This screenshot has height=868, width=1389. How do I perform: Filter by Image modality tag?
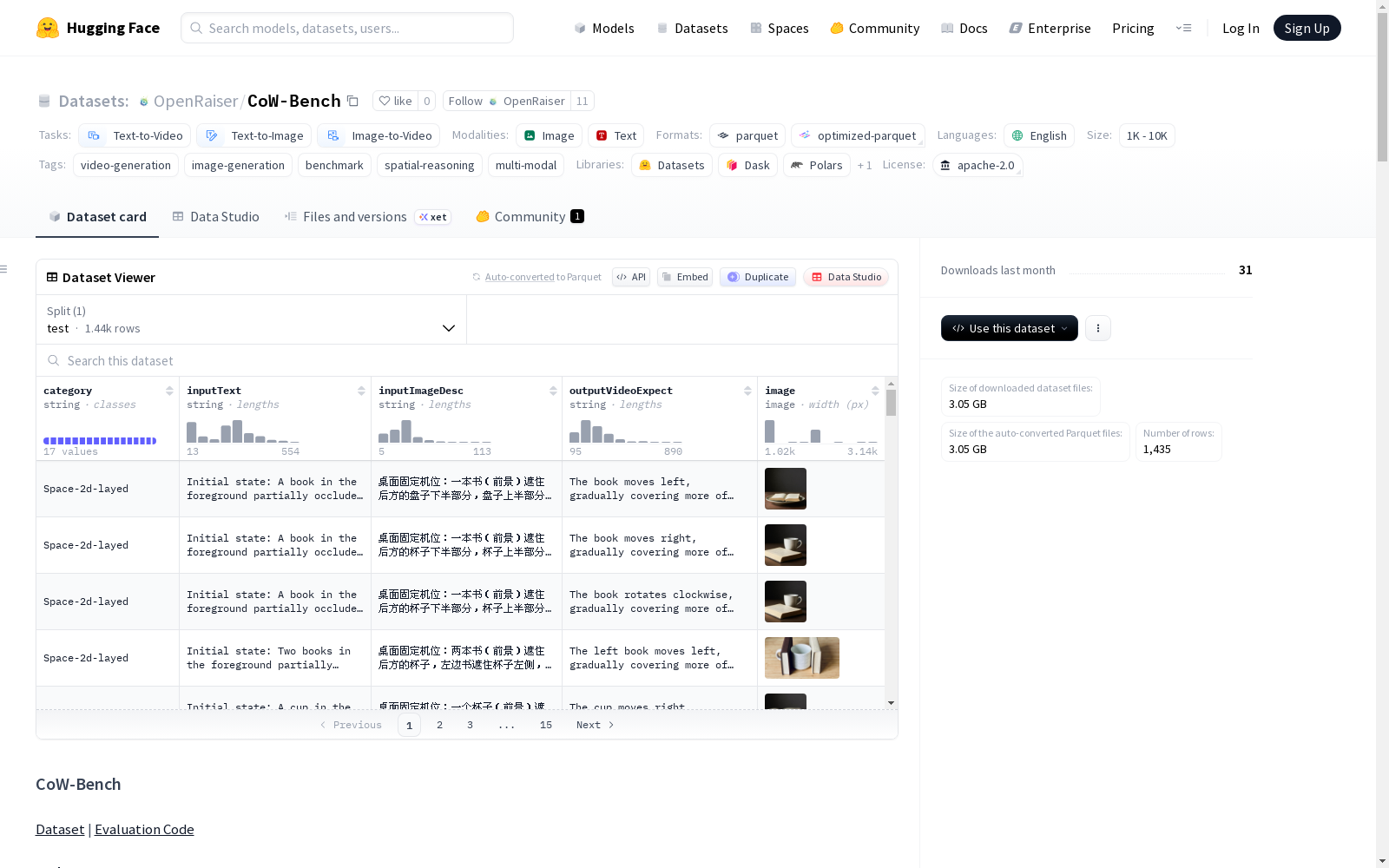pos(550,135)
